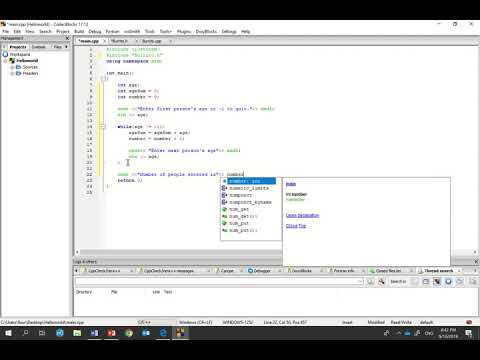Click the C/C++ language status entry
The height and width of the screenshot is (360, 480).
pyautogui.click(x=144, y=322)
